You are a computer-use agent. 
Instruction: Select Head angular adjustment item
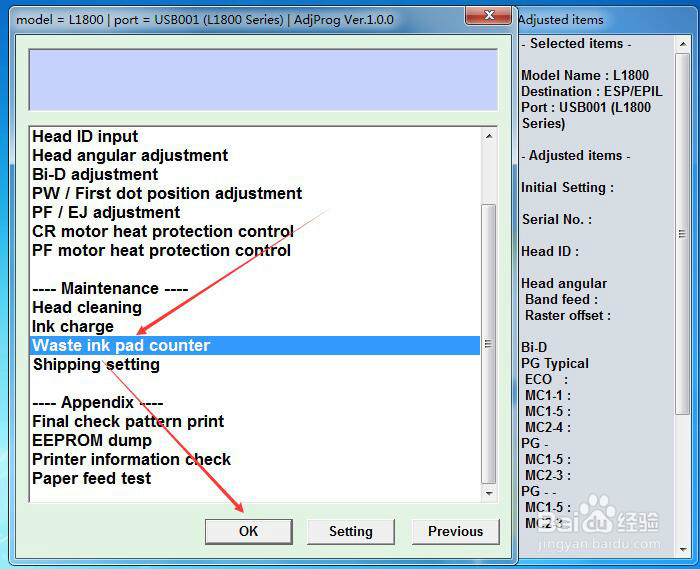(254, 155)
